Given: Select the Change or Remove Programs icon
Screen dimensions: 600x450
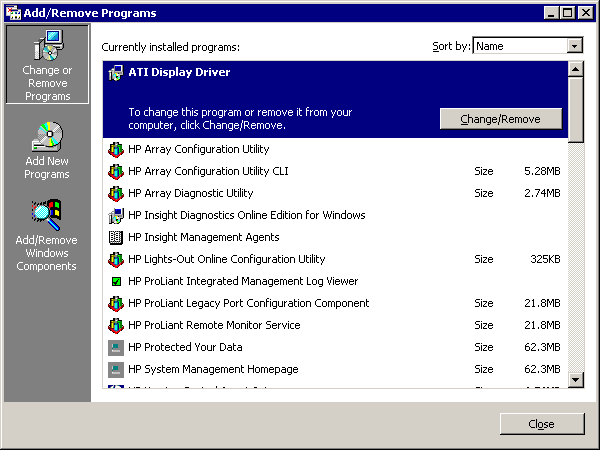Looking at the screenshot, I should (47, 46).
